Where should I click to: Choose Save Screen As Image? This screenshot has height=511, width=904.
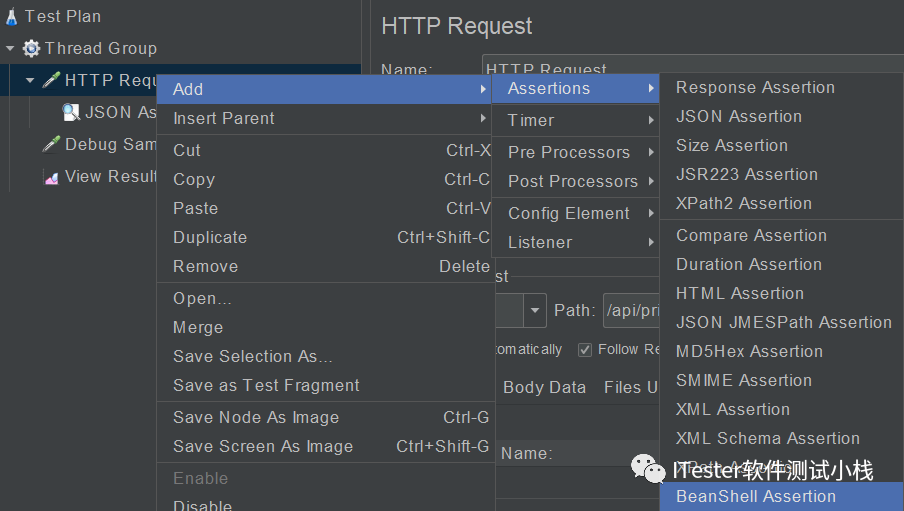(324, 446)
